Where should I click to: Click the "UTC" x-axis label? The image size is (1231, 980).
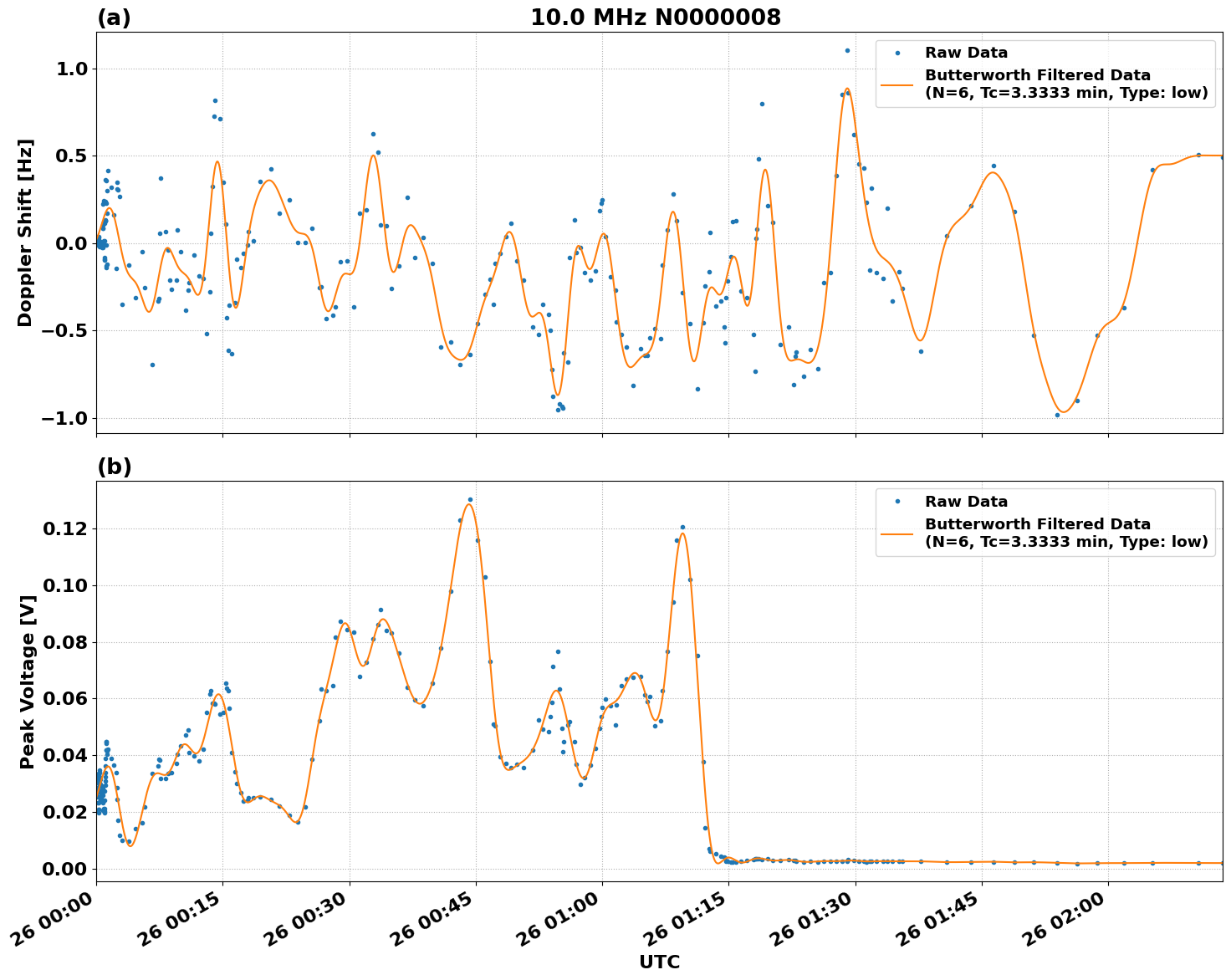[x=660, y=962]
